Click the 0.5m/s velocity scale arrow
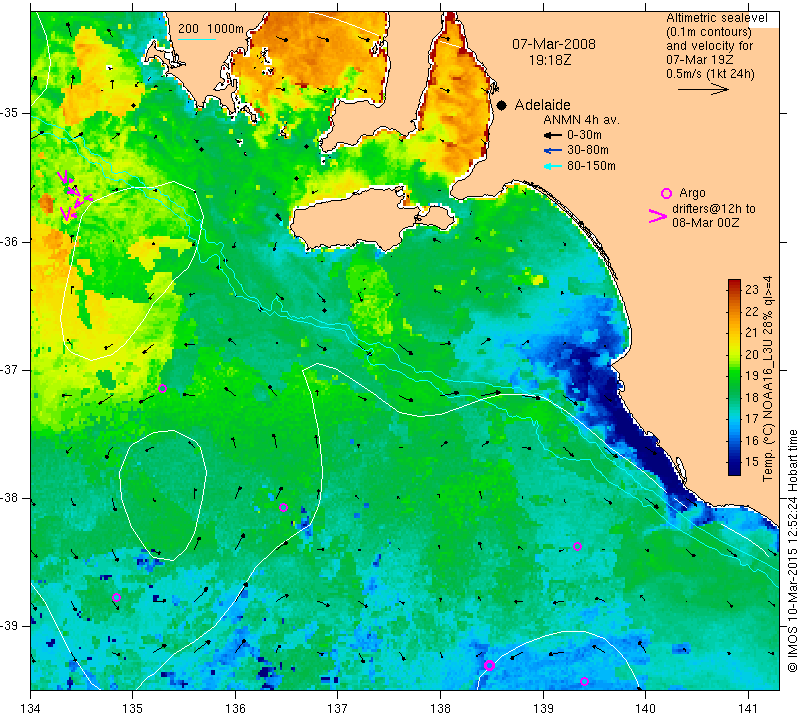800x720 pixels. coord(703,89)
